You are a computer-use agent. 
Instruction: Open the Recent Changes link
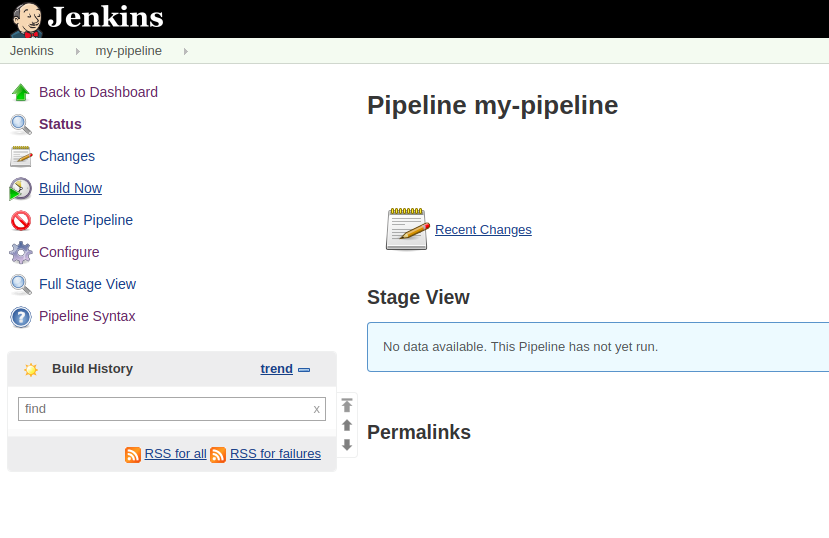click(483, 229)
